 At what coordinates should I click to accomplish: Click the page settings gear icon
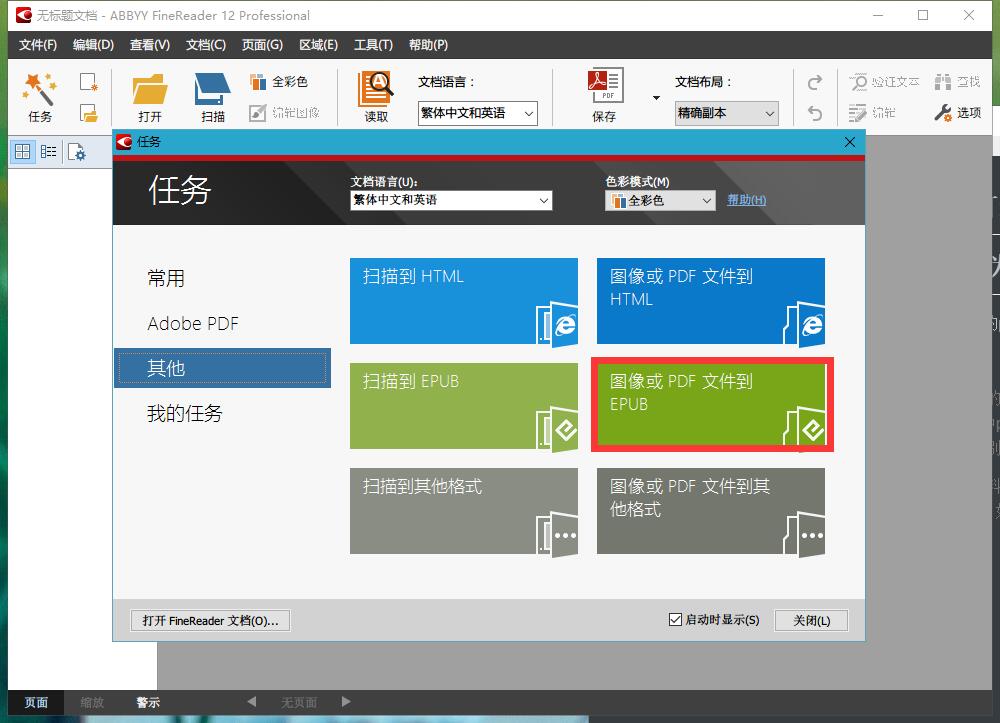(77, 152)
